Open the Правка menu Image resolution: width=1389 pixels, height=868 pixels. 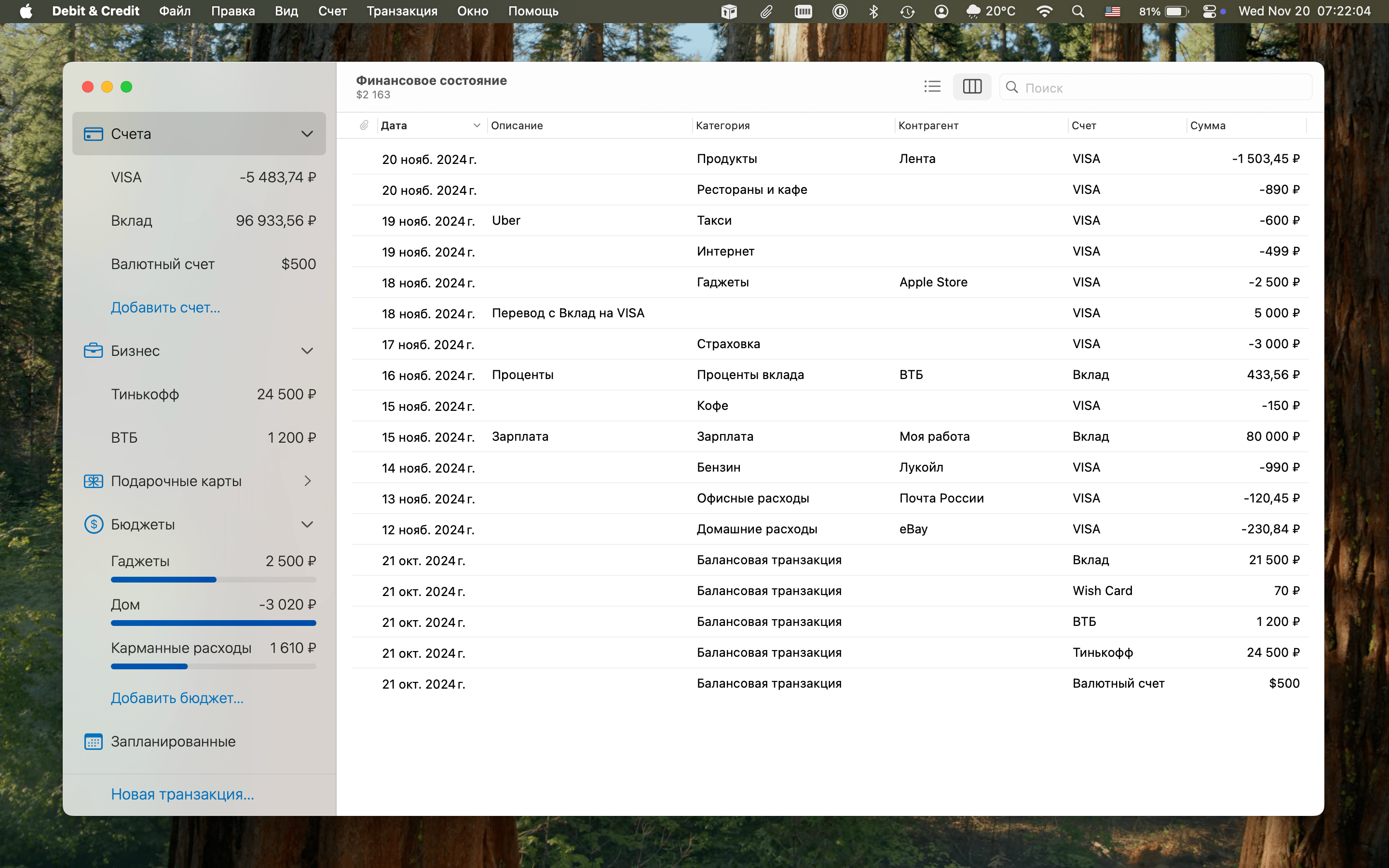coord(233,11)
